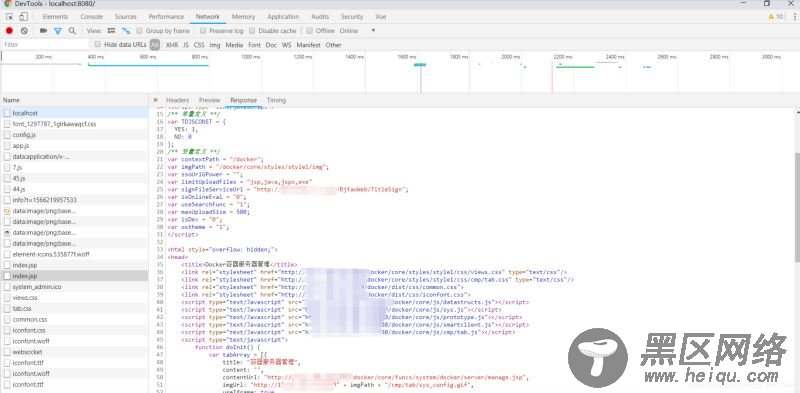Open the Headers tab of the request
This screenshot has width=800, height=393.
coord(178,100)
